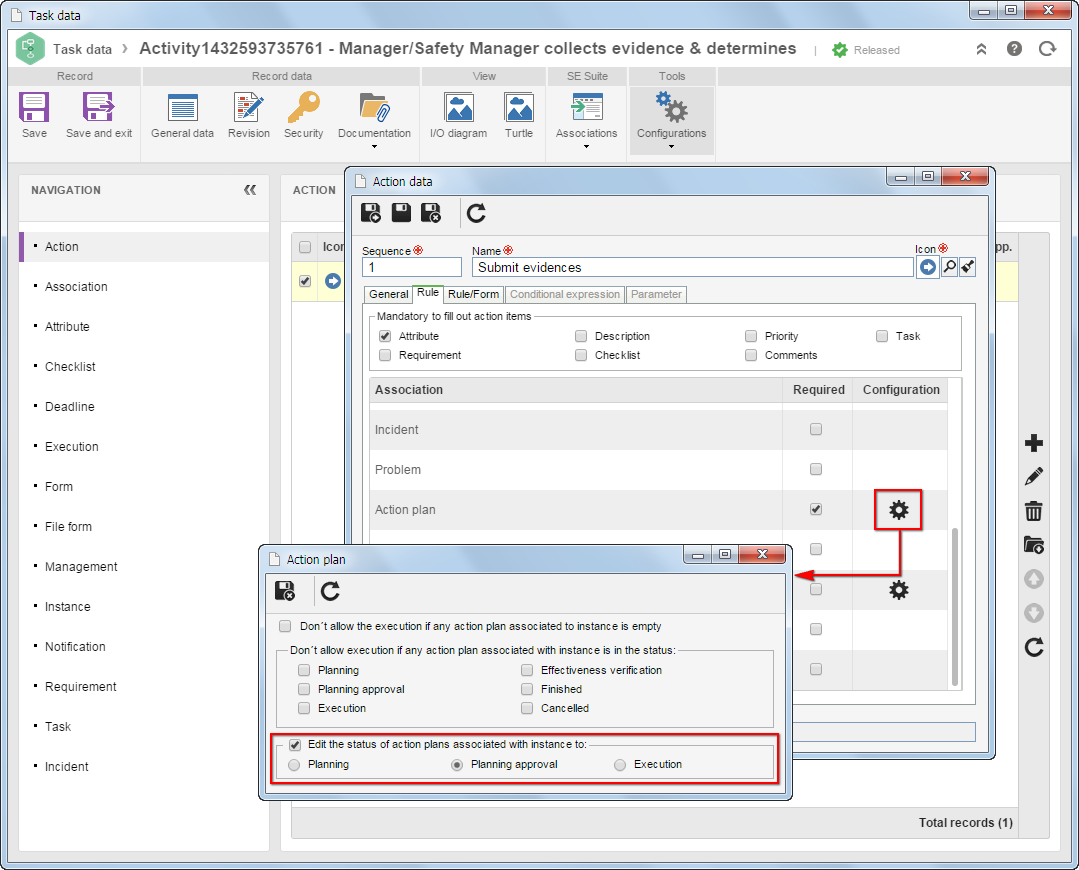Expand the Documentation dropdown arrow

click(x=374, y=147)
